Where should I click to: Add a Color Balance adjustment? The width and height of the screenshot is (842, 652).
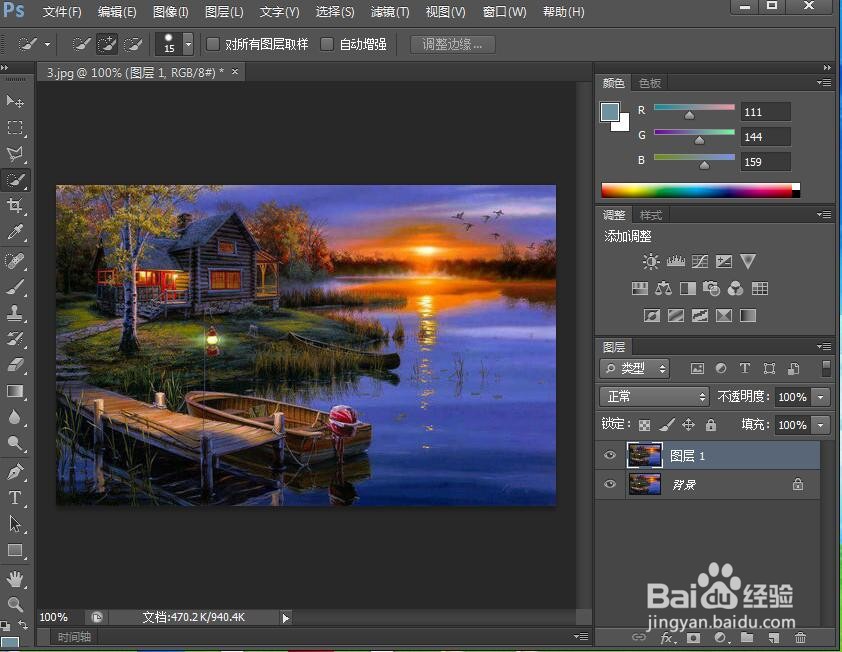click(x=663, y=289)
